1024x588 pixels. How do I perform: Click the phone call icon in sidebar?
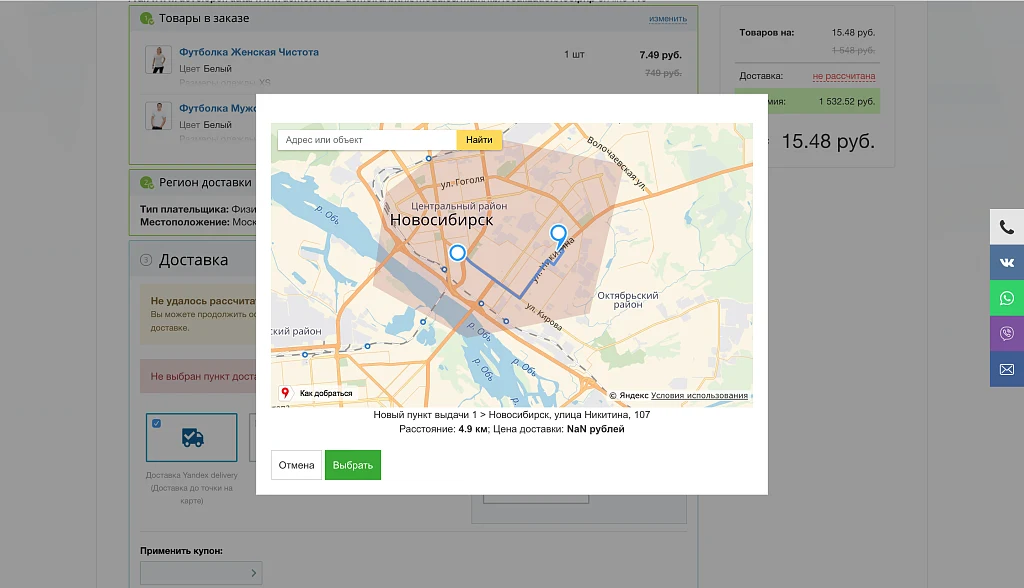pos(1006,227)
